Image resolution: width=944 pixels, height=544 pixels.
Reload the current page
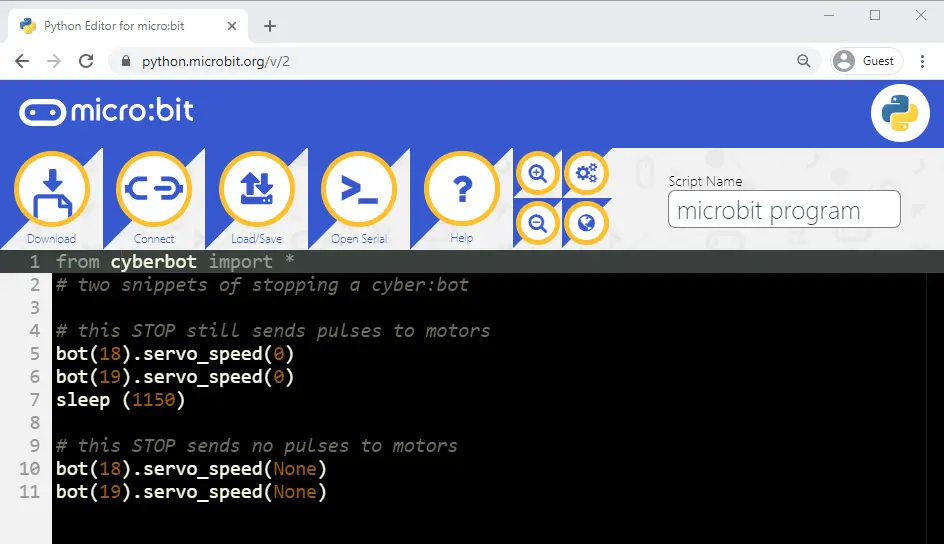click(x=87, y=61)
